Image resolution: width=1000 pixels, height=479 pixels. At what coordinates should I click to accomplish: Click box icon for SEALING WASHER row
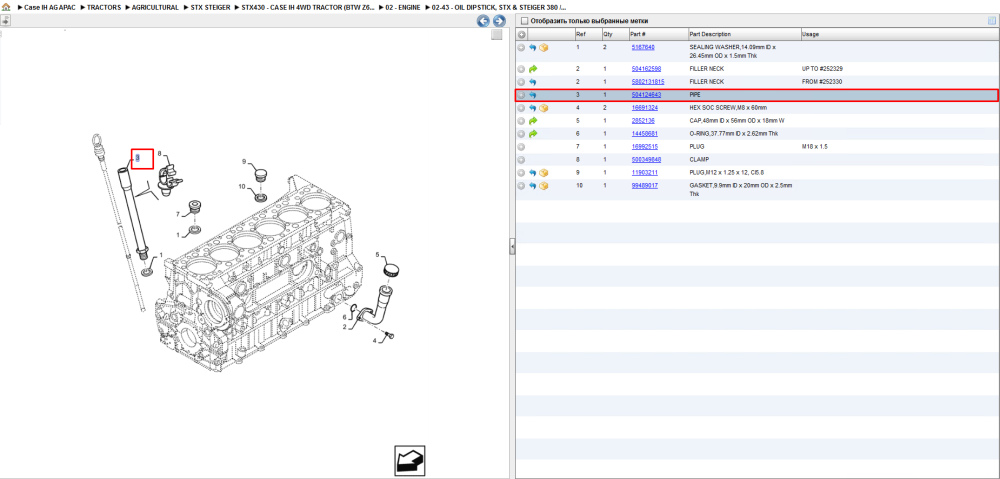coord(544,48)
